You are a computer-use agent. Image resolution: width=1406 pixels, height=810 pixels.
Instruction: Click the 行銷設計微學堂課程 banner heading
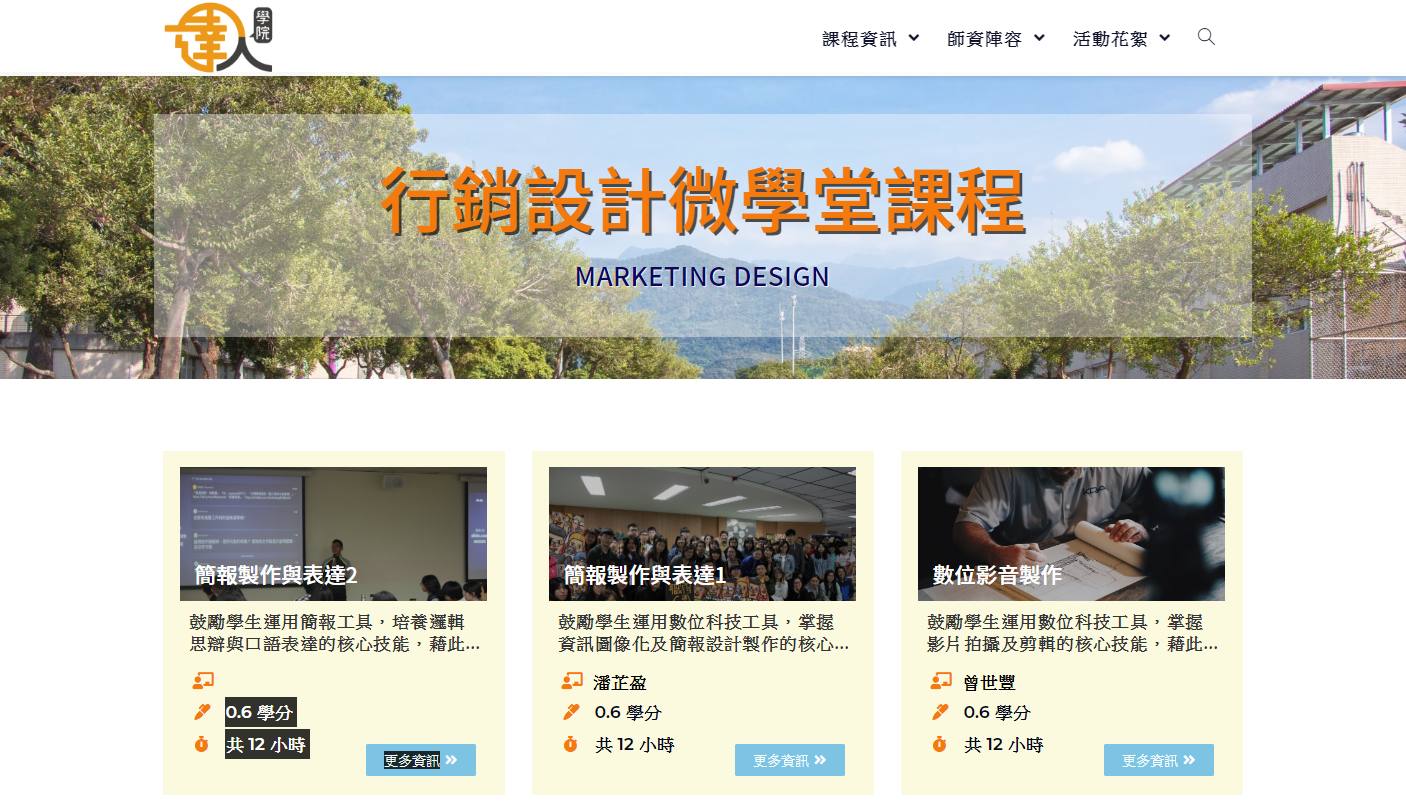[703, 200]
